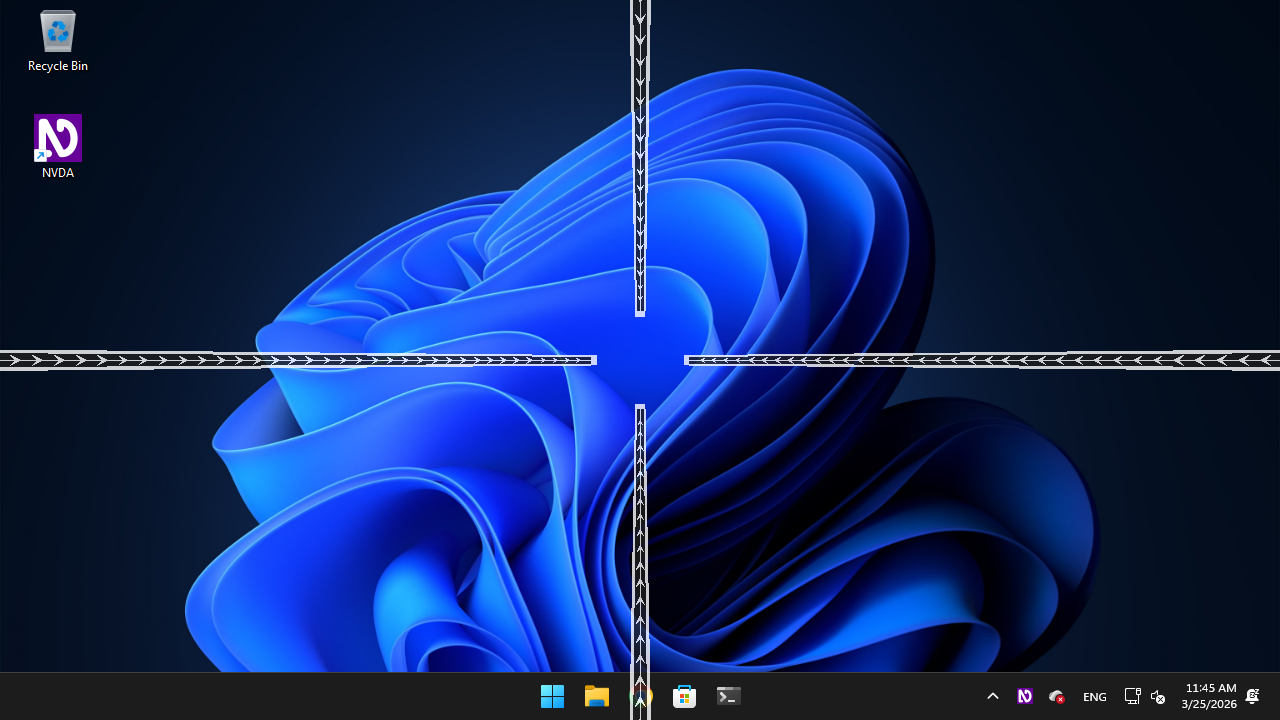Open Microsoft Store from the taskbar
The image size is (1280, 720).
(684, 696)
